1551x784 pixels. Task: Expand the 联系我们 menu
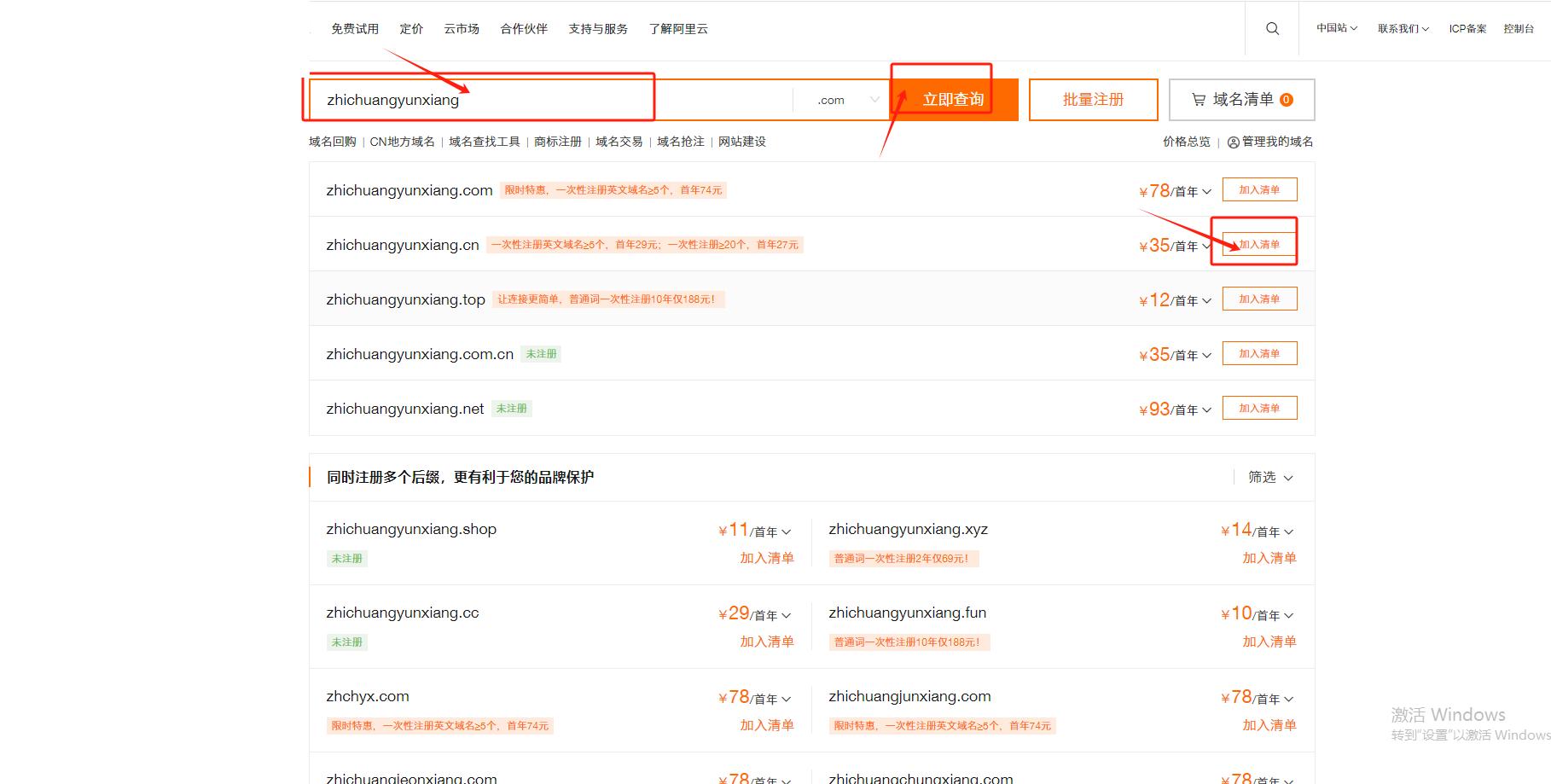(1403, 29)
